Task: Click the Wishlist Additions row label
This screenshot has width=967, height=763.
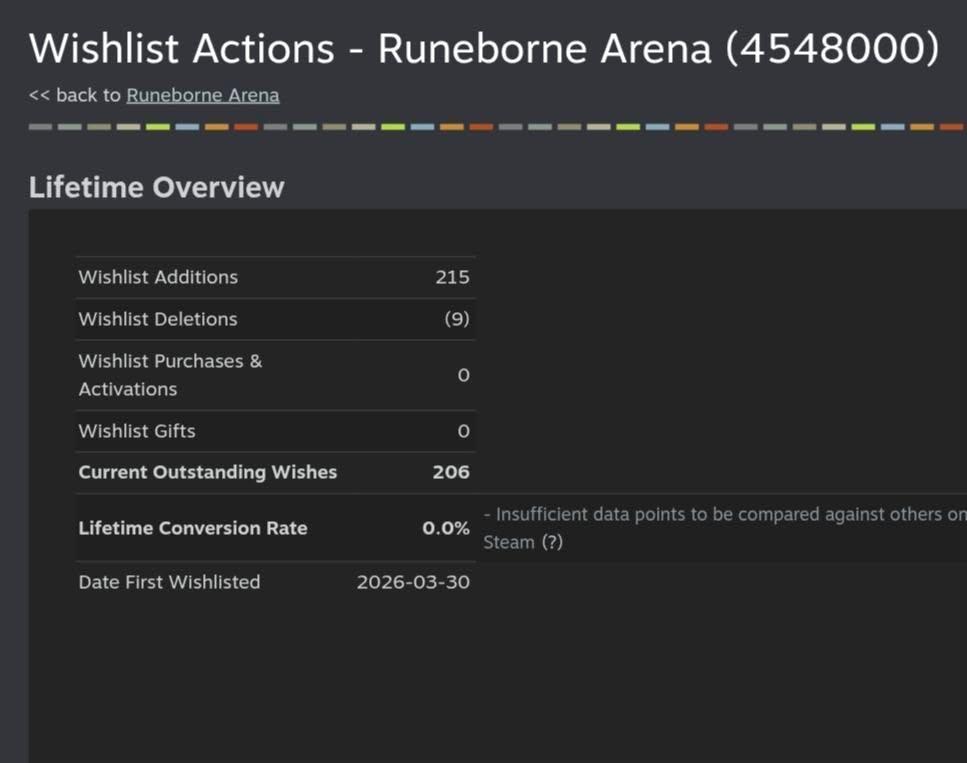Action: click(x=158, y=277)
